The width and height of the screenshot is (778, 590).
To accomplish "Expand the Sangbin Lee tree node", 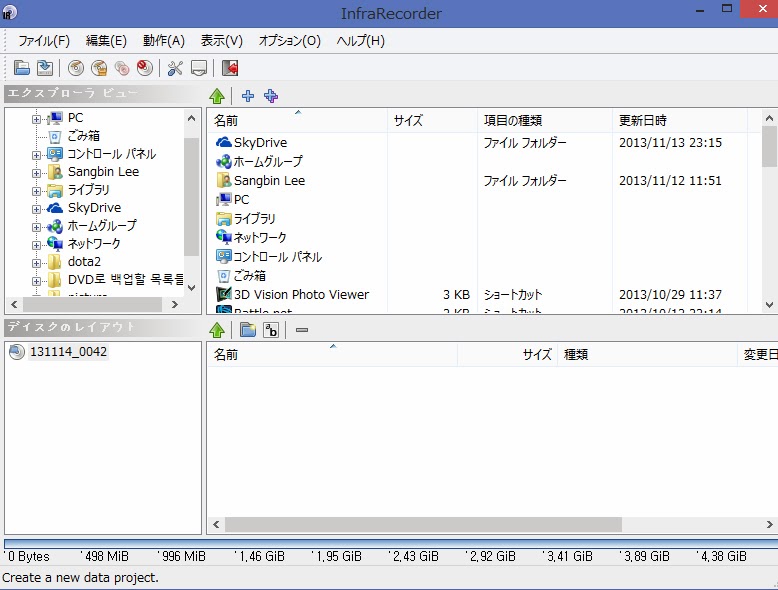I will (x=36, y=173).
